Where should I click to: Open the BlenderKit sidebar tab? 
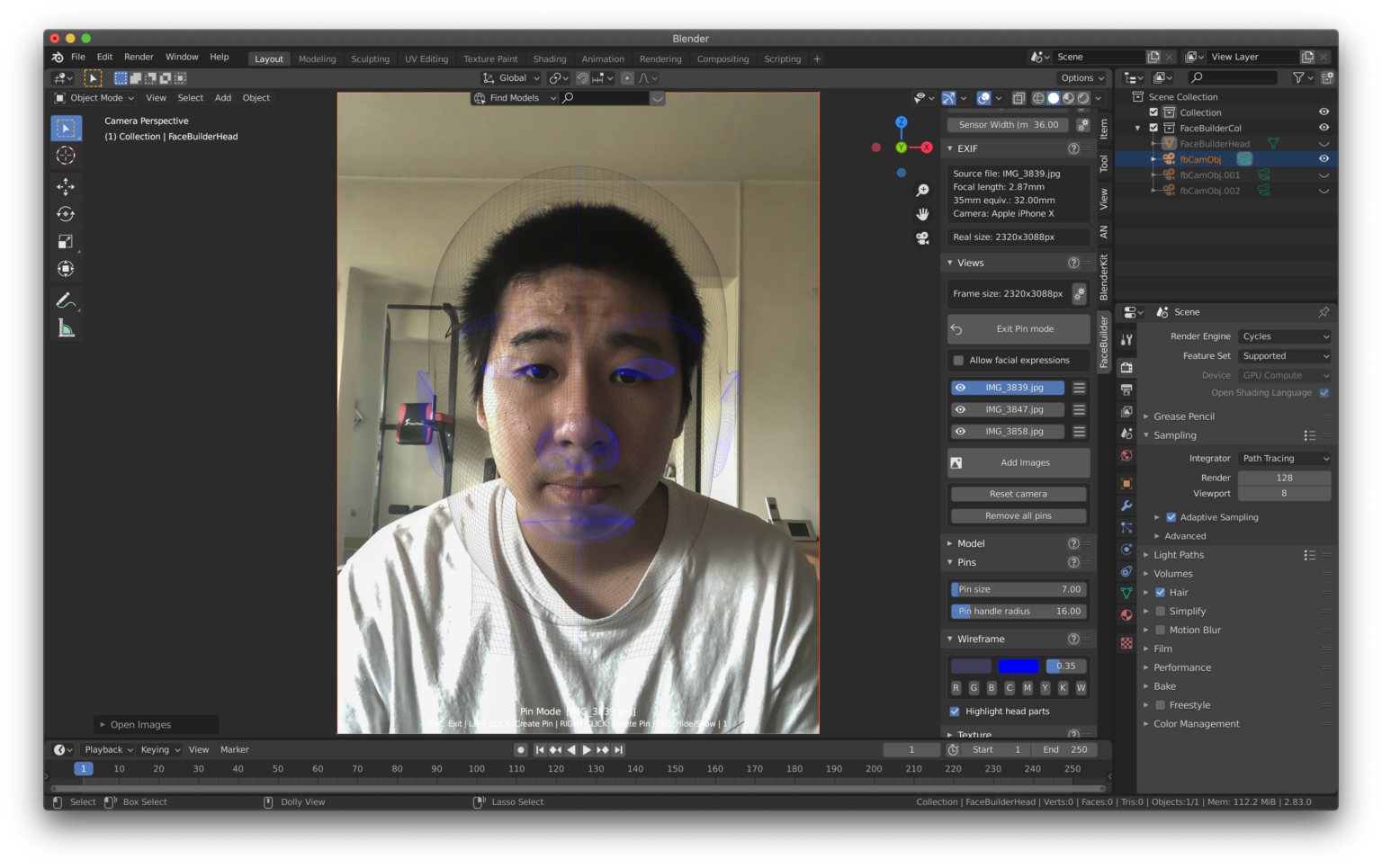[1104, 277]
